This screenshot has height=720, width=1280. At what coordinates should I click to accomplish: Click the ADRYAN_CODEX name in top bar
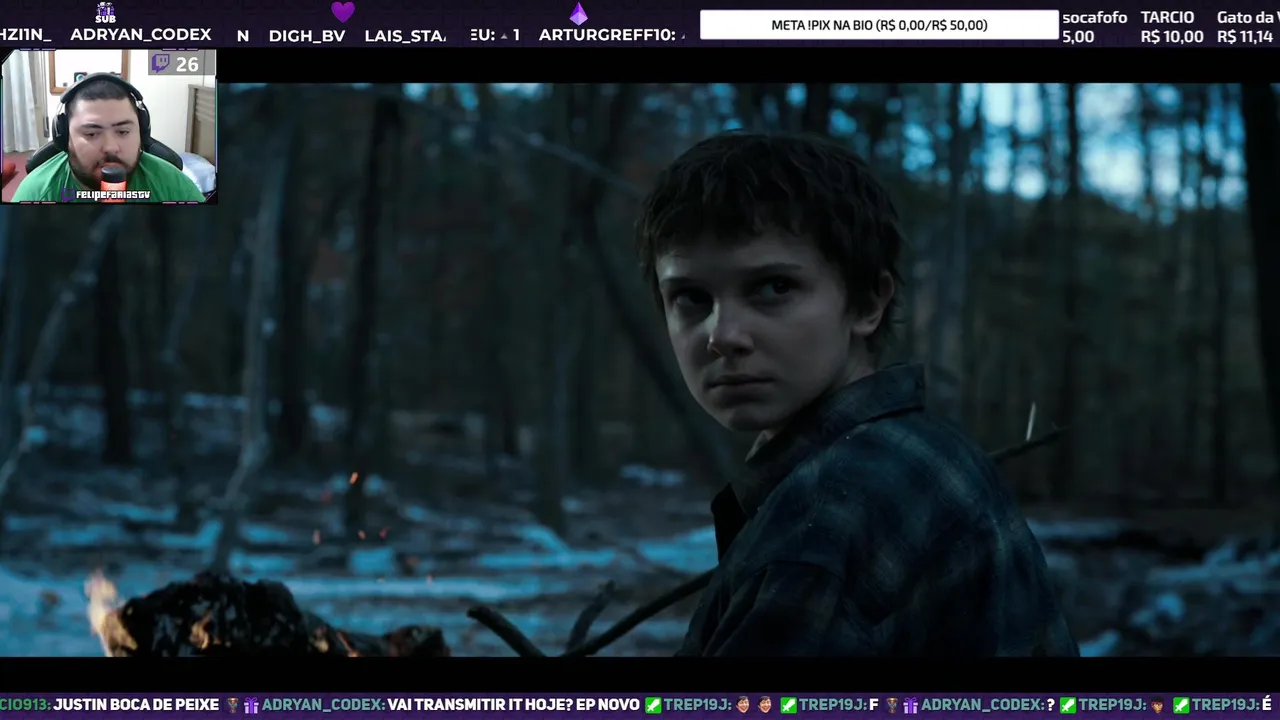pyautogui.click(x=141, y=35)
